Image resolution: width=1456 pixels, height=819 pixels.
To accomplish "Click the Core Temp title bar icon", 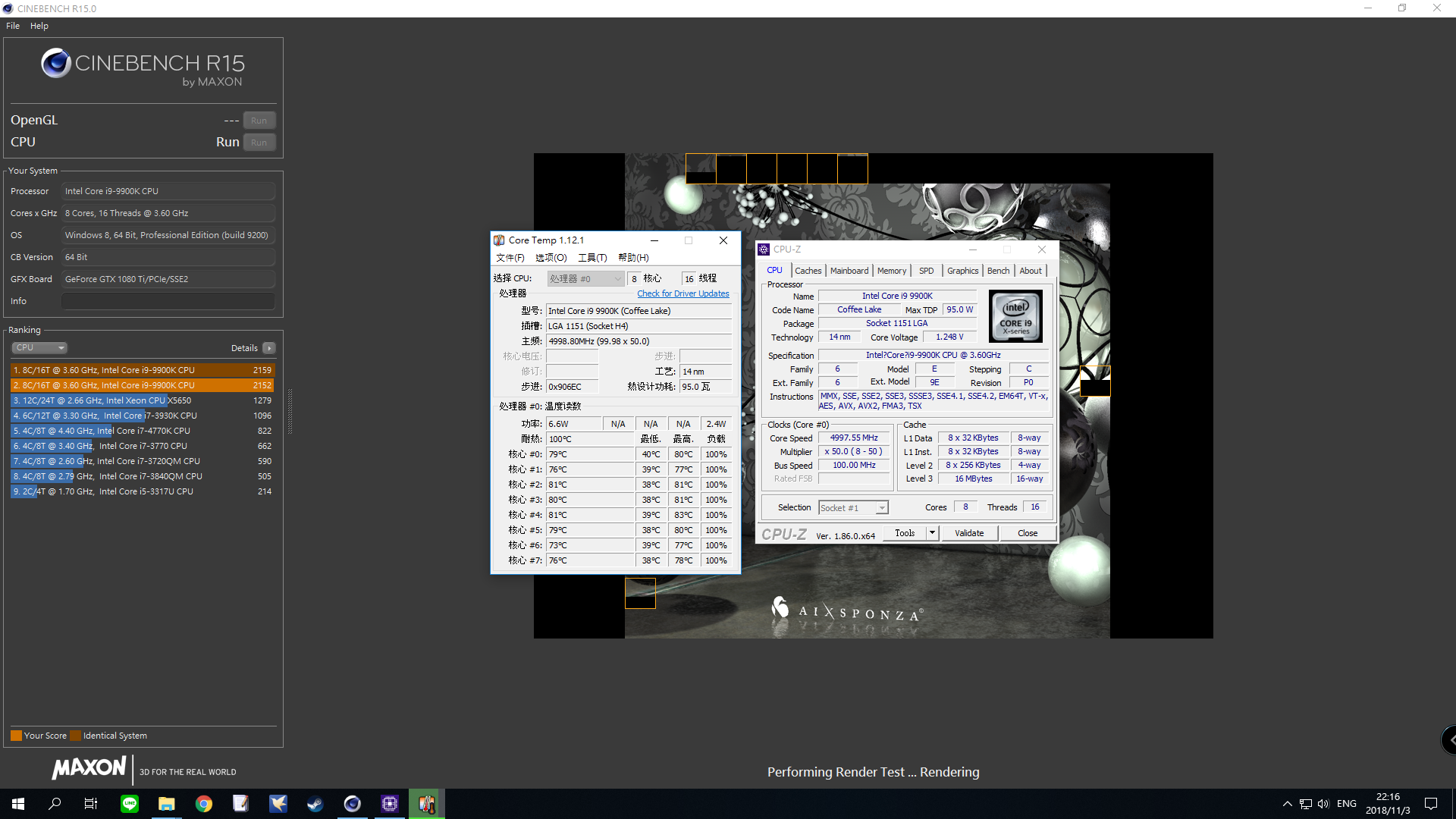I will pos(499,240).
